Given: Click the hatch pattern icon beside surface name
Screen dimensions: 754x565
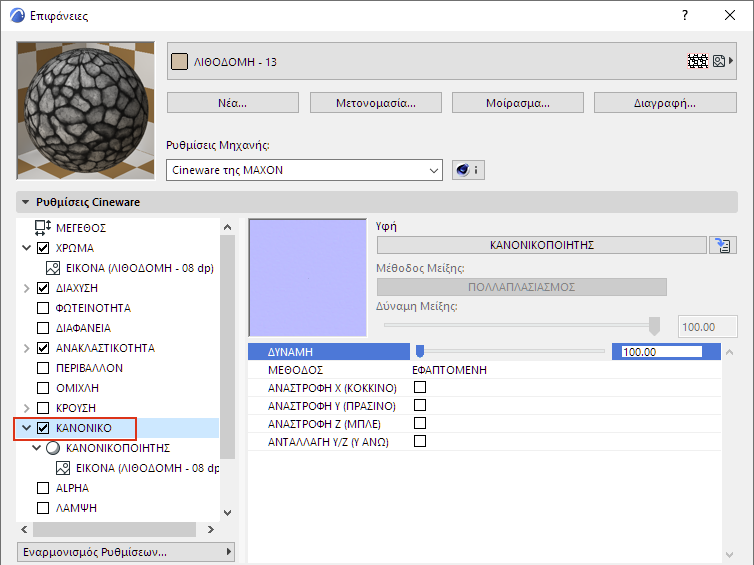Looking at the screenshot, I should point(698,61).
